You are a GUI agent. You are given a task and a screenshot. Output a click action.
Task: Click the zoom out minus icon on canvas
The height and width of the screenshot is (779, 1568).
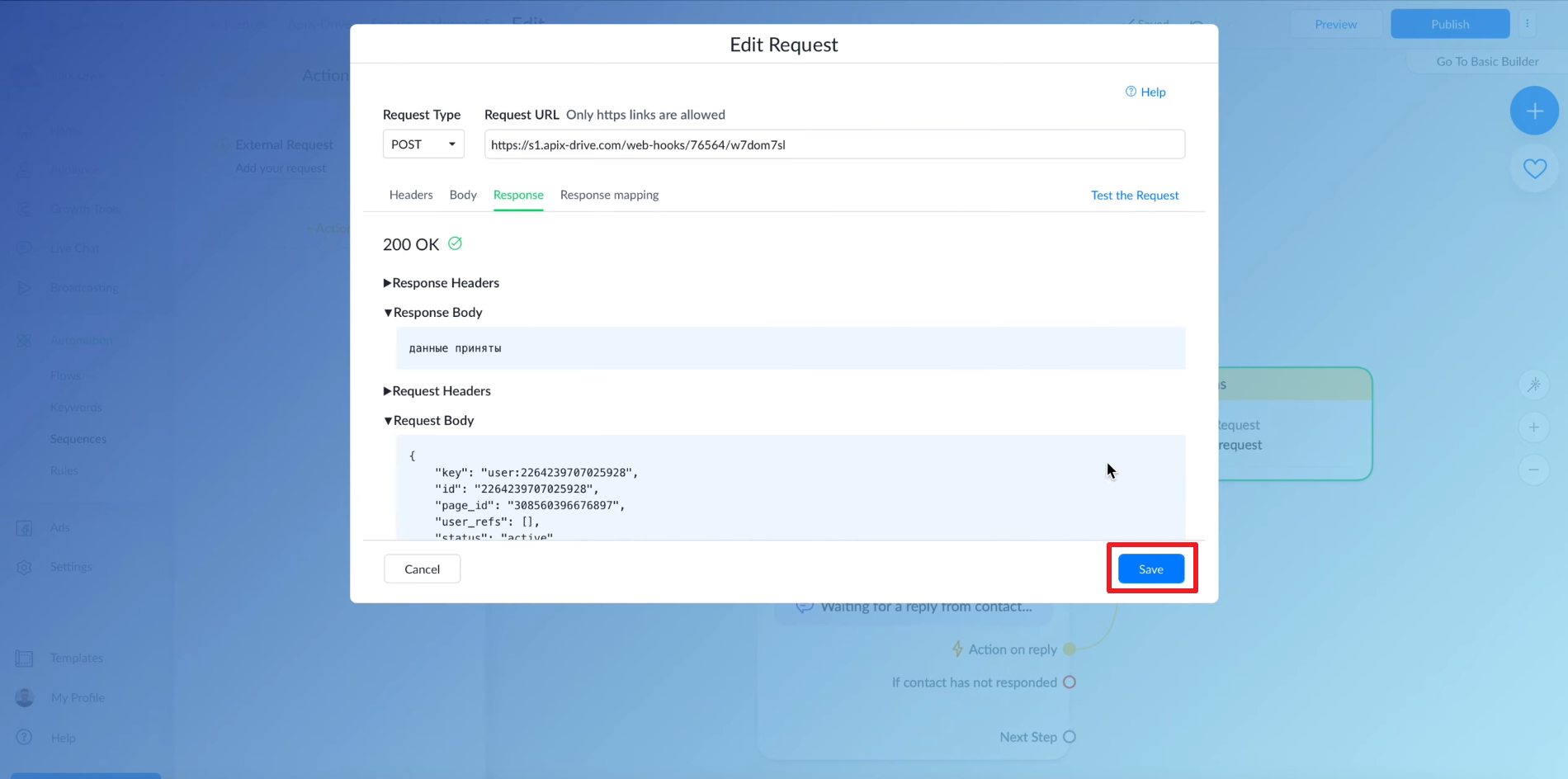pos(1533,470)
